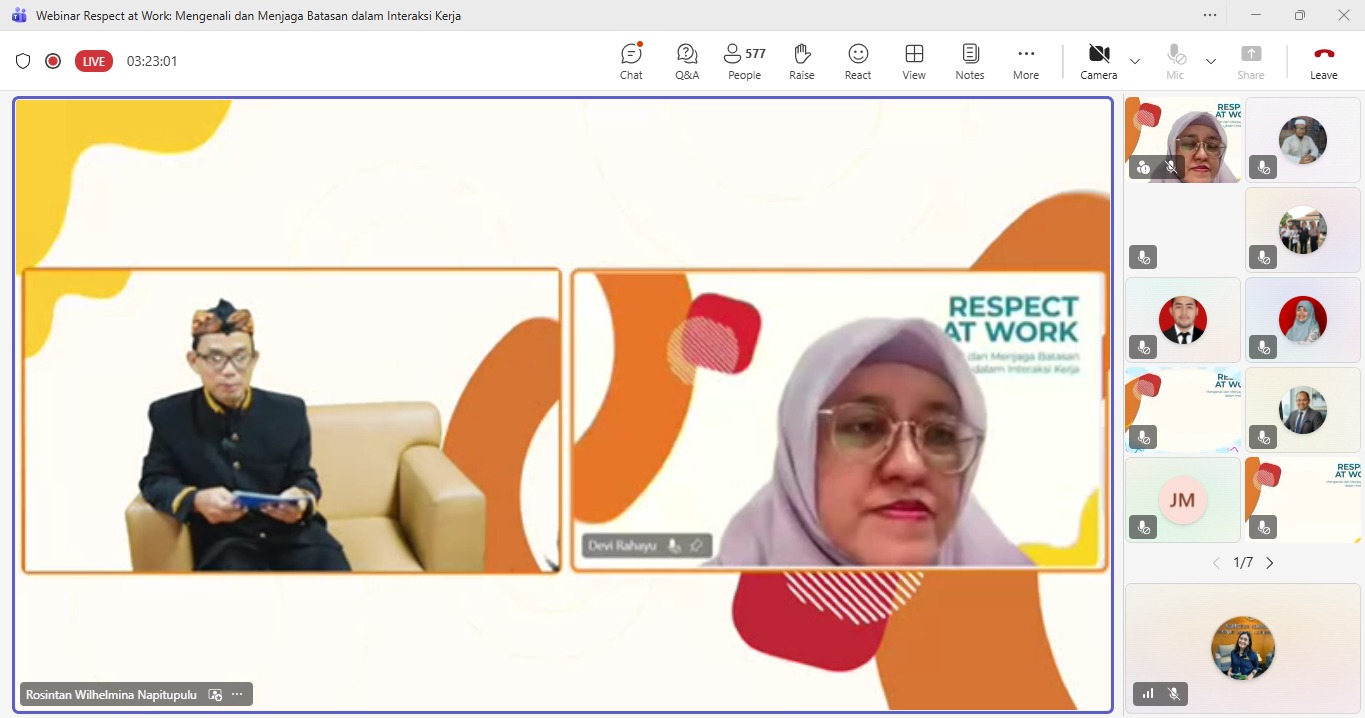This screenshot has height=718, width=1365.
Task: Select the JM participant tile
Action: point(1182,500)
